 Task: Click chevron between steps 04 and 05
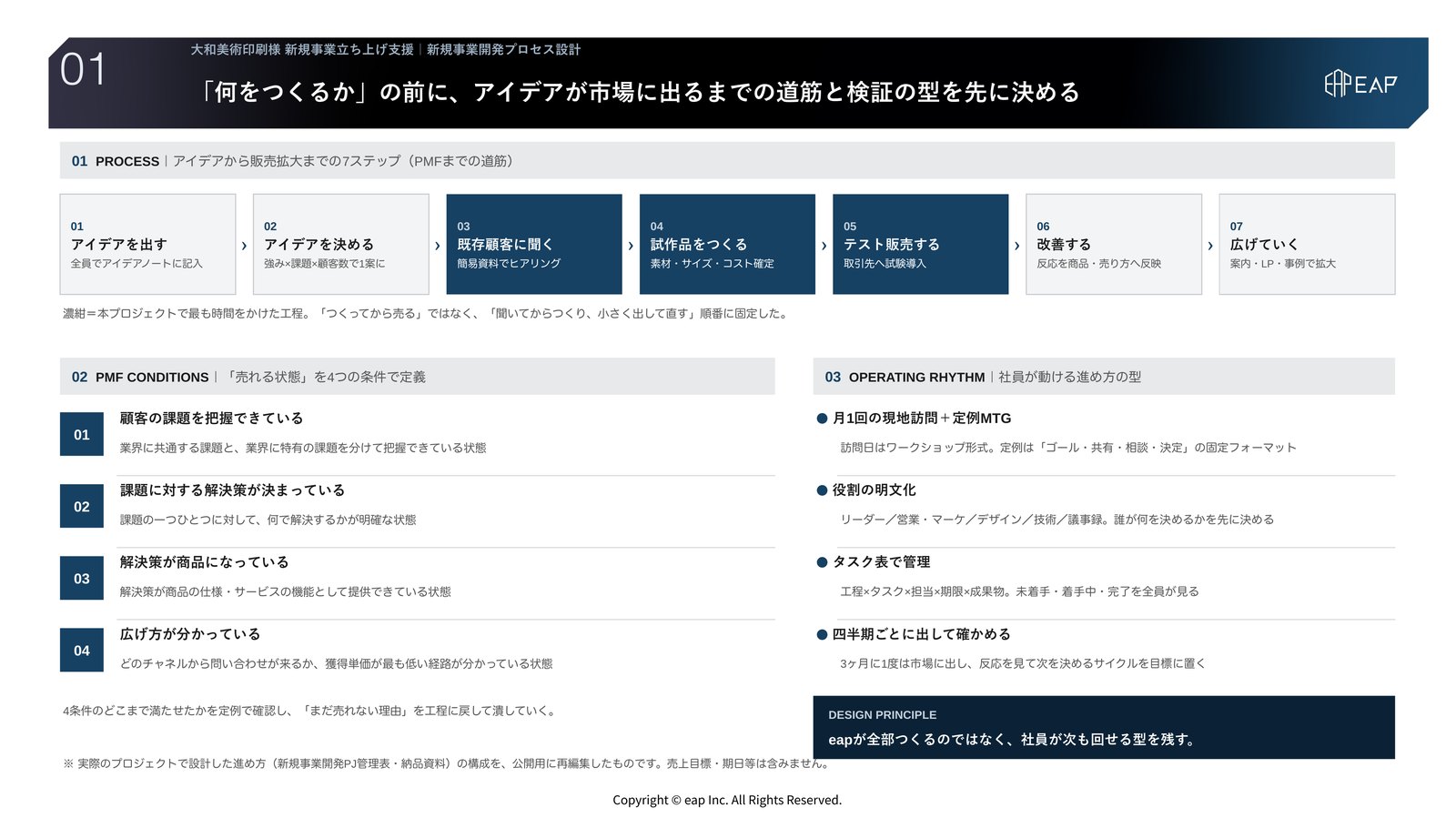coord(824,246)
